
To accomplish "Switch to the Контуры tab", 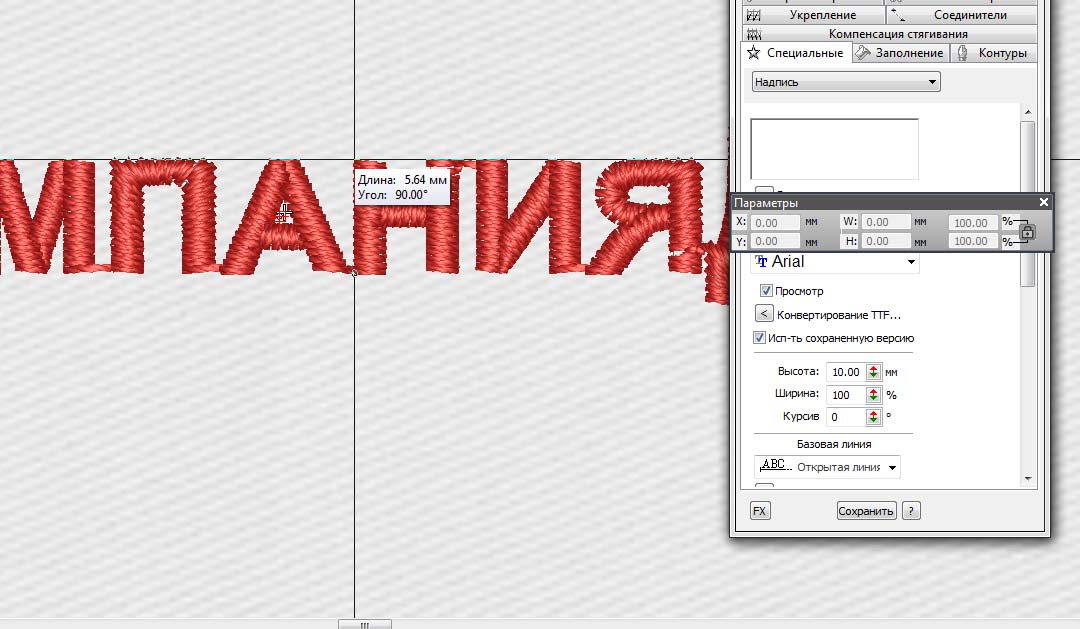I will tap(992, 53).
